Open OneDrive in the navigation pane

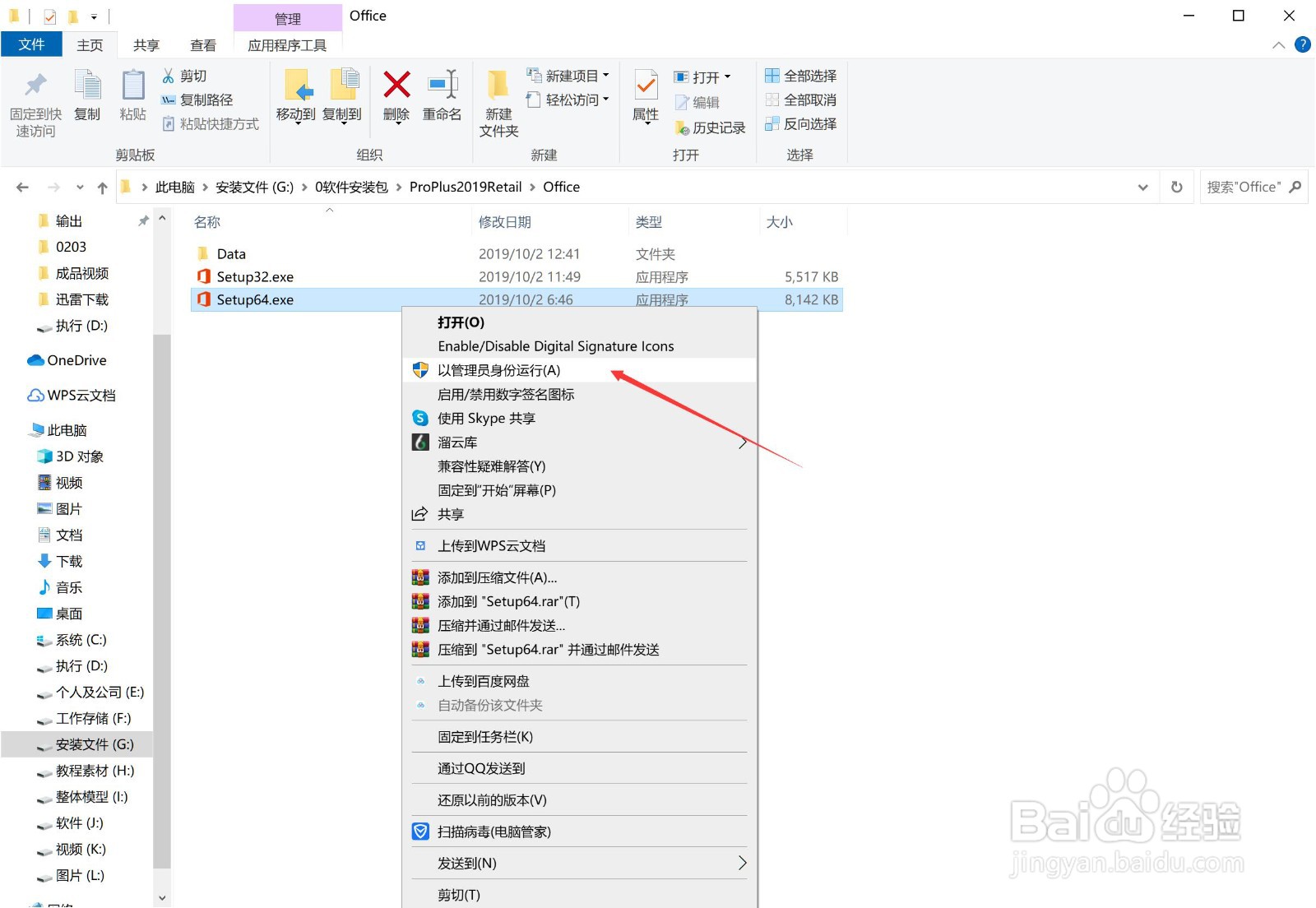tap(67, 360)
